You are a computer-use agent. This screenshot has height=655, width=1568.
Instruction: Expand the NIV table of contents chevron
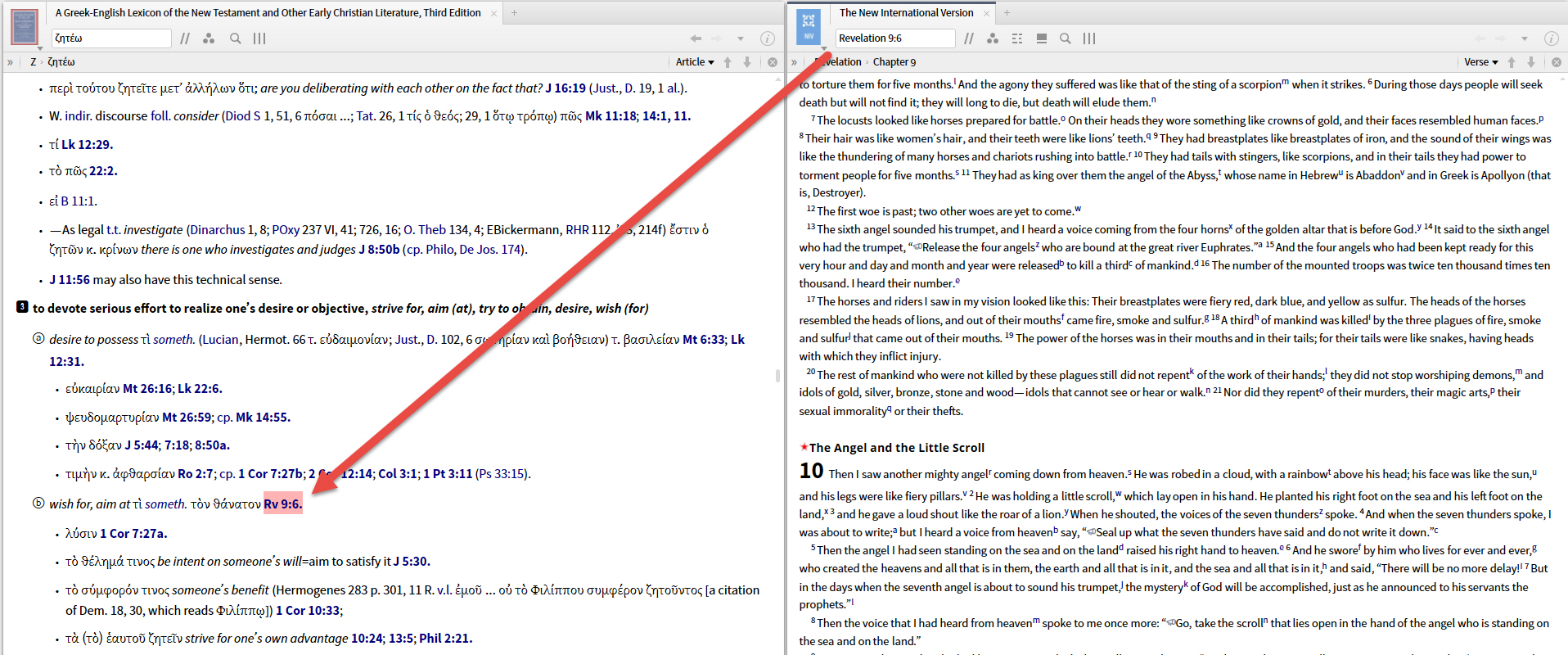tap(794, 62)
